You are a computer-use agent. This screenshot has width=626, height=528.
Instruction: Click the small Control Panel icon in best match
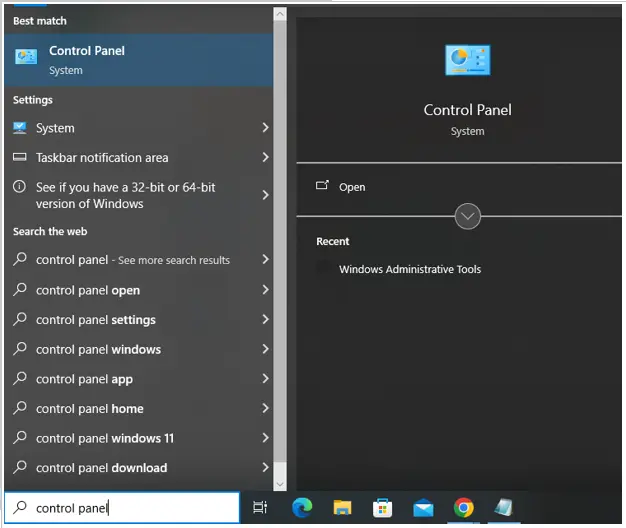26,57
